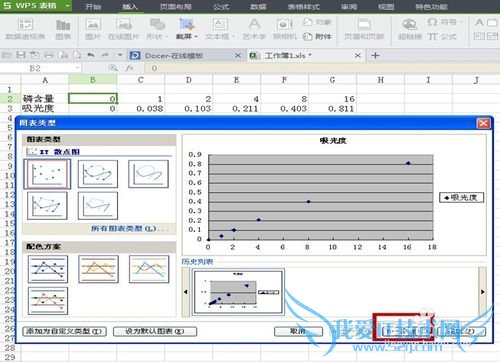Switch to the 视图 ribbon tab
The height and width of the screenshot is (362, 500).
pyautogui.click(x=386, y=7)
